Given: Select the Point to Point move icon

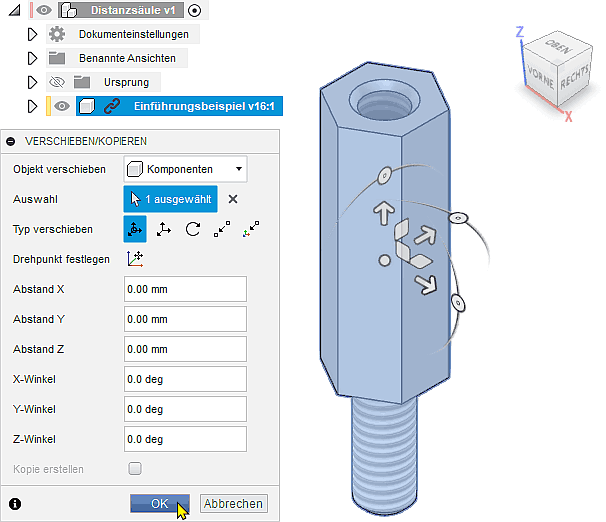Looking at the screenshot, I should coord(222,229).
